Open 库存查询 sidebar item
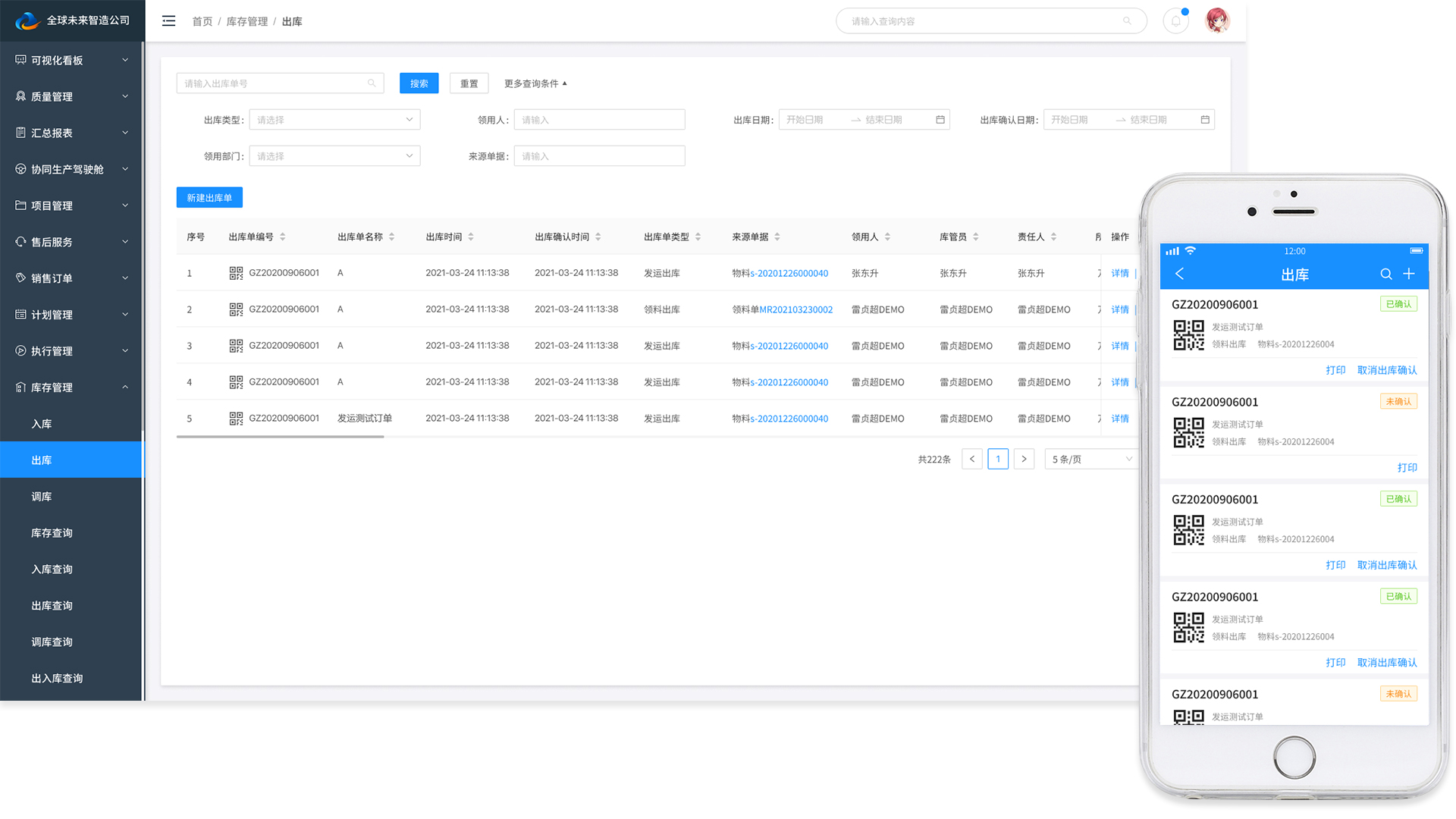 coord(52,533)
